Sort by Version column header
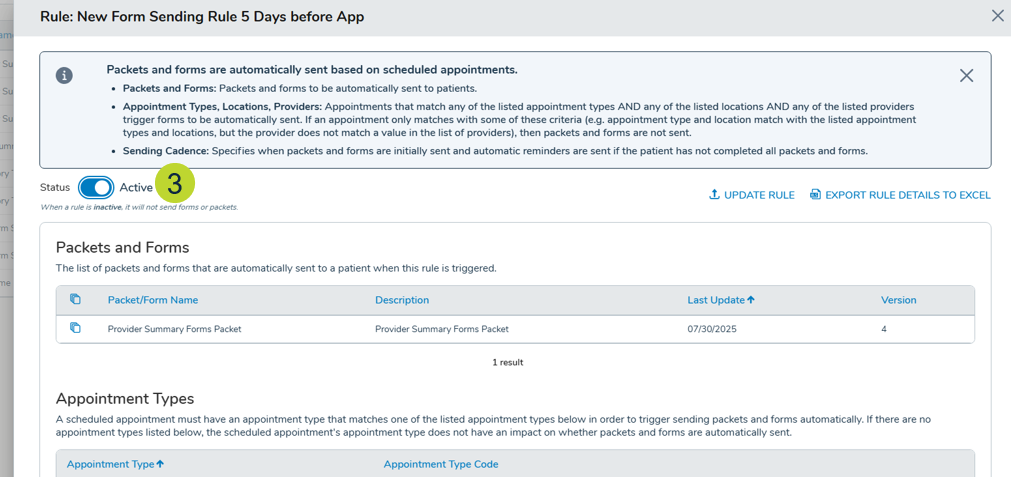Image resolution: width=1011 pixels, height=477 pixels. tap(898, 300)
